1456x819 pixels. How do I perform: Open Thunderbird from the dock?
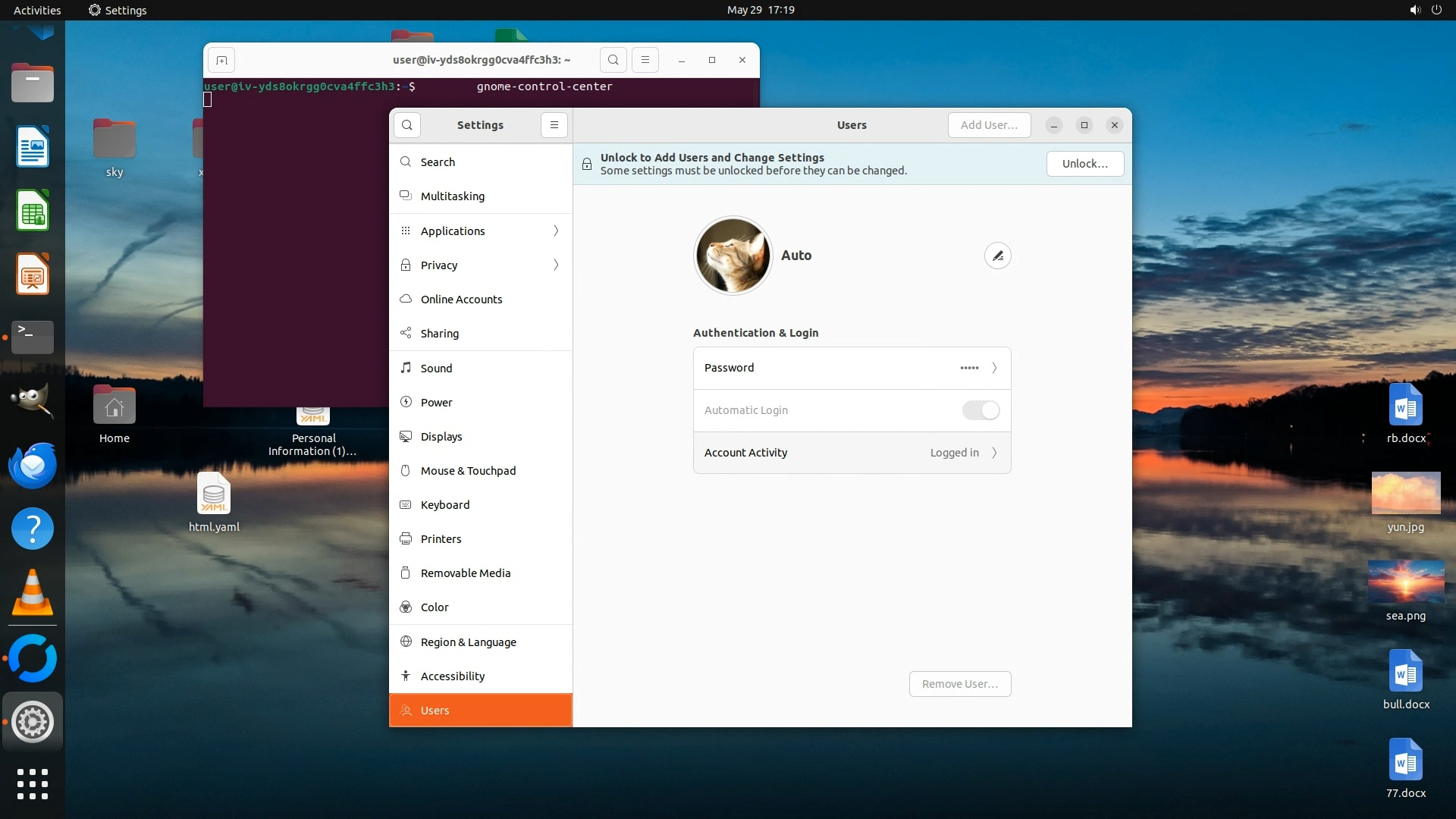click(33, 465)
